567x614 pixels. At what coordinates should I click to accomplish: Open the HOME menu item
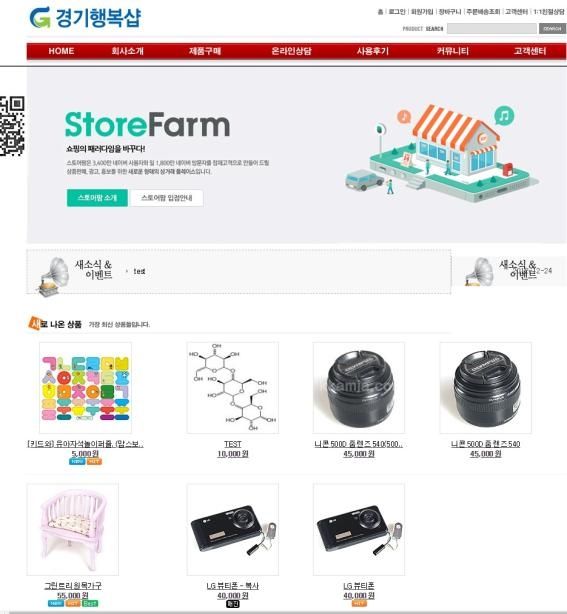[x=61, y=51]
